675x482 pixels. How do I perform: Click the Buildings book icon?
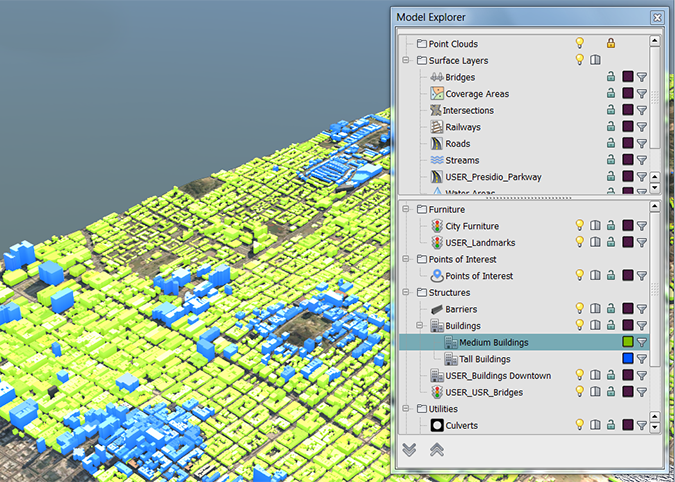pos(595,325)
